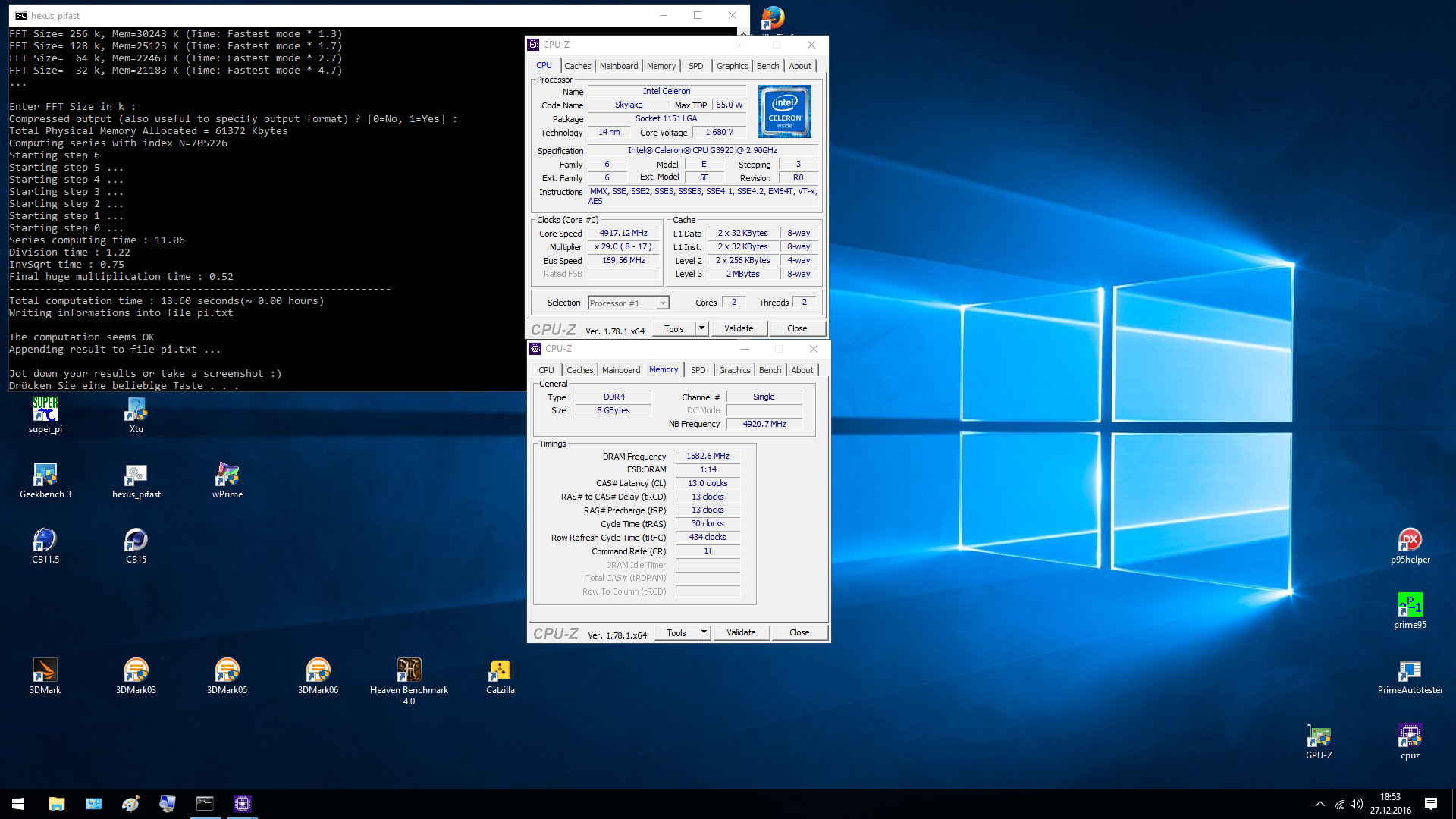Open the CB11.5 Cinebench shortcut

[45, 546]
